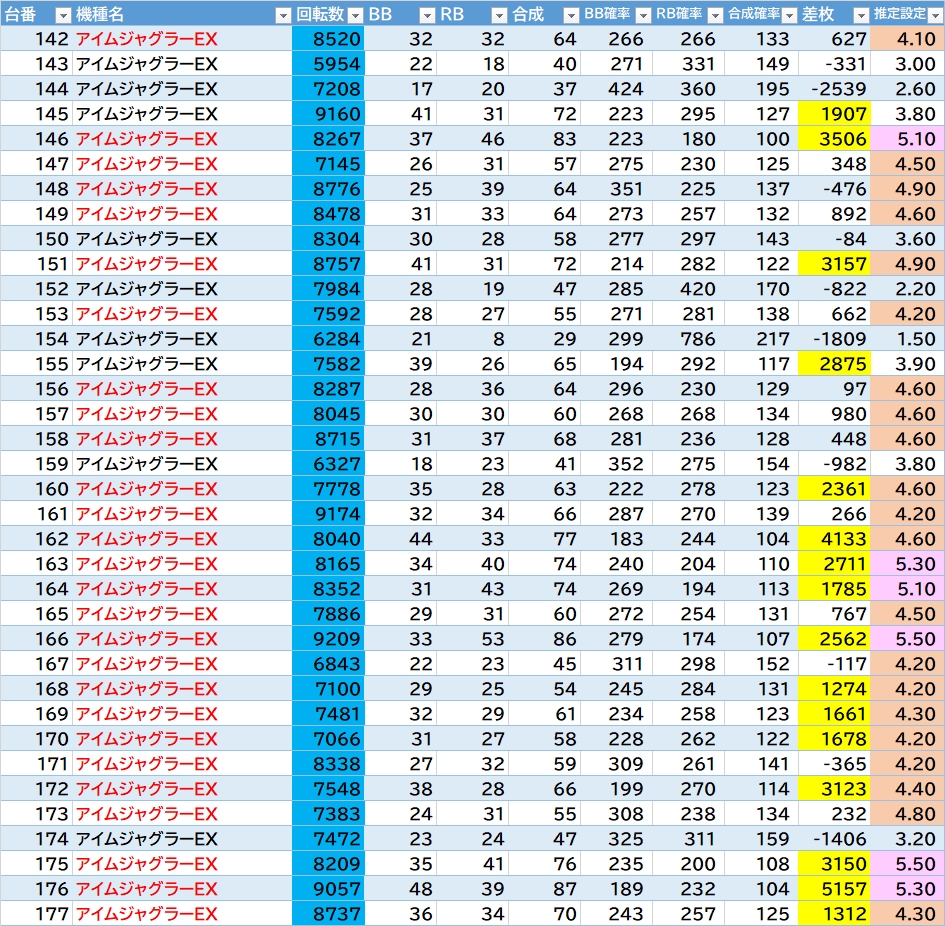This screenshot has width=945, height=926.
Task: Select rotation count cell 9209
Action: [328, 638]
